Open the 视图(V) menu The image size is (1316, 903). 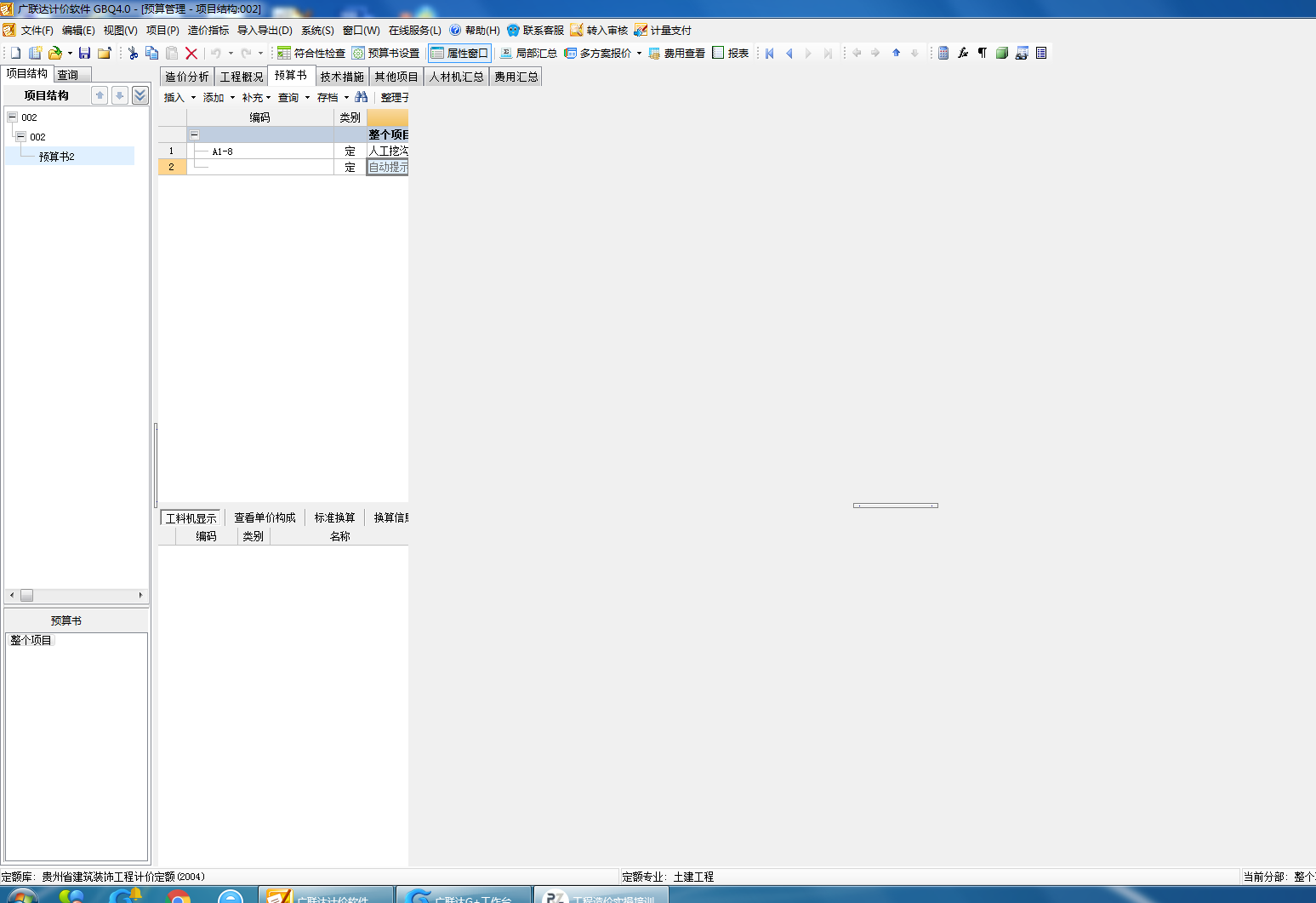120,30
